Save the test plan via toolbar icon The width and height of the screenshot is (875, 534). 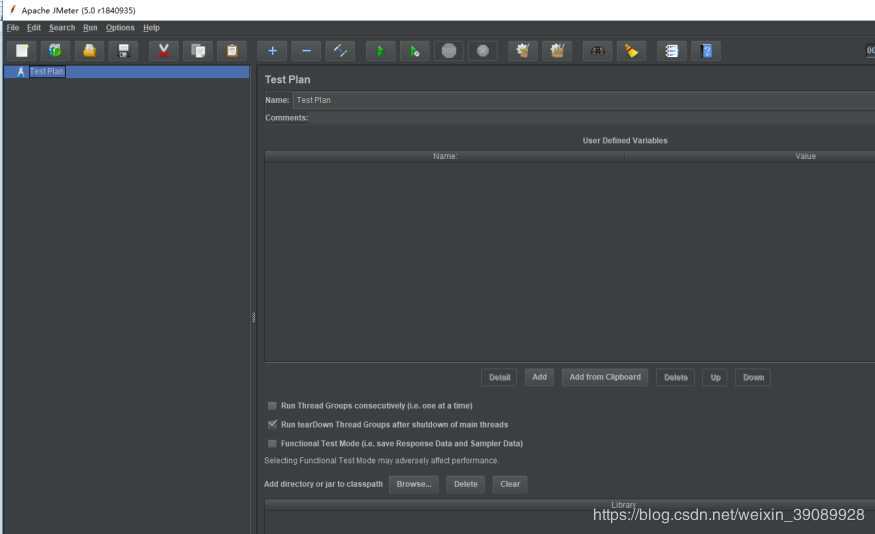coord(123,51)
